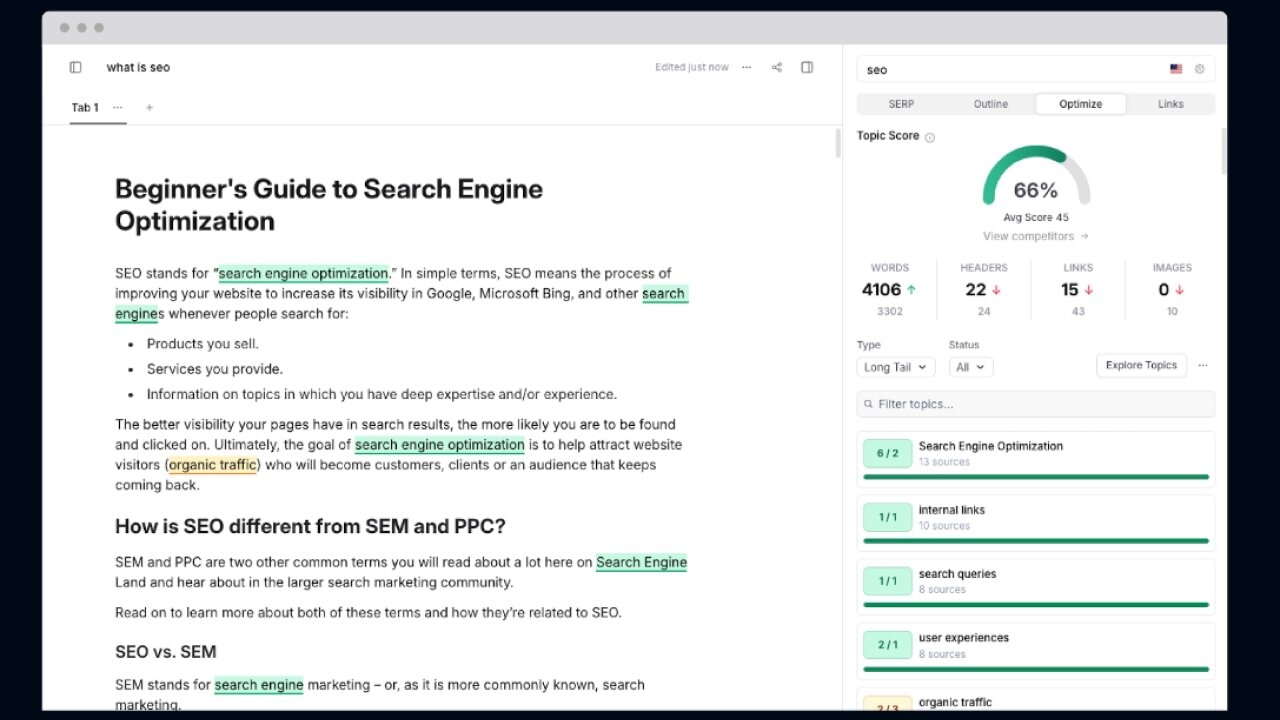
Task: Toggle the right side panel icon
Action: (807, 67)
